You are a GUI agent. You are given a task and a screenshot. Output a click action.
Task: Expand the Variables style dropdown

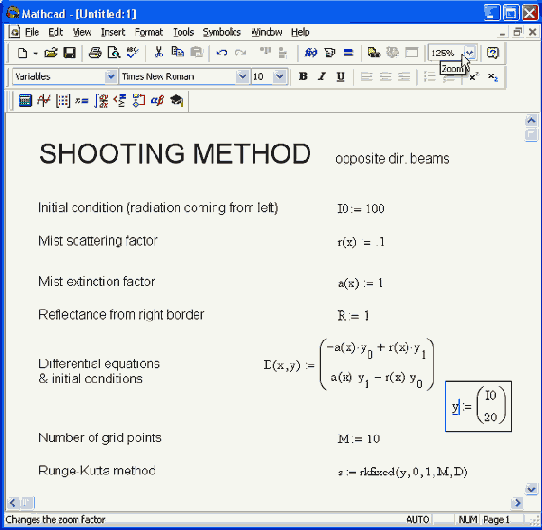point(111,76)
